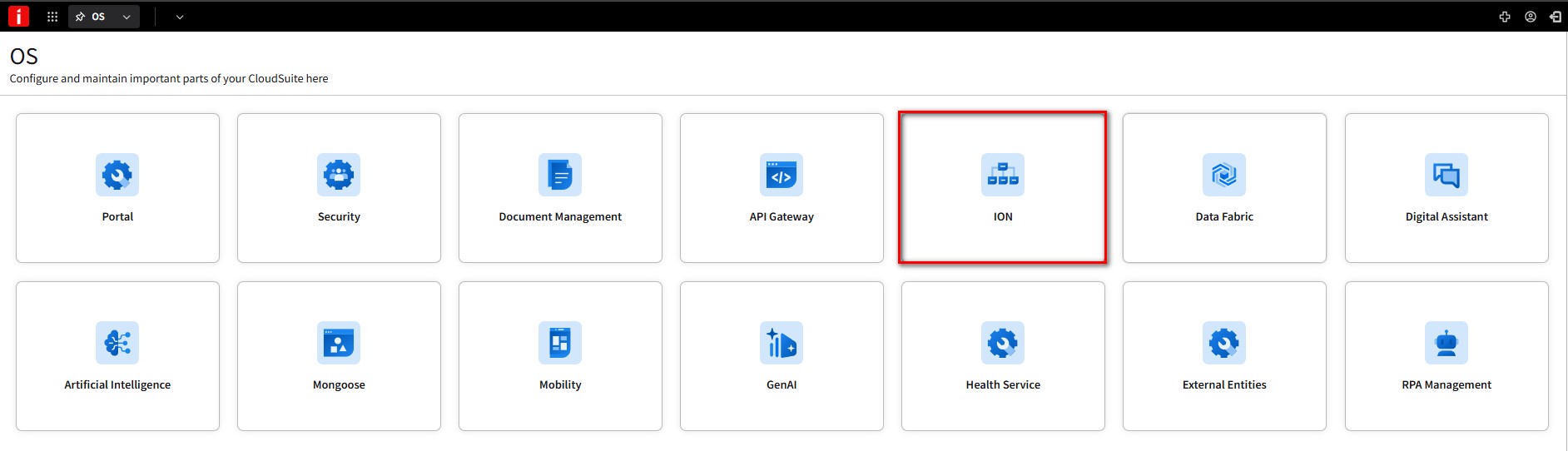Viewport: 1568px width, 451px height.
Task: Click the Mongoose tile icon
Action: tap(339, 343)
